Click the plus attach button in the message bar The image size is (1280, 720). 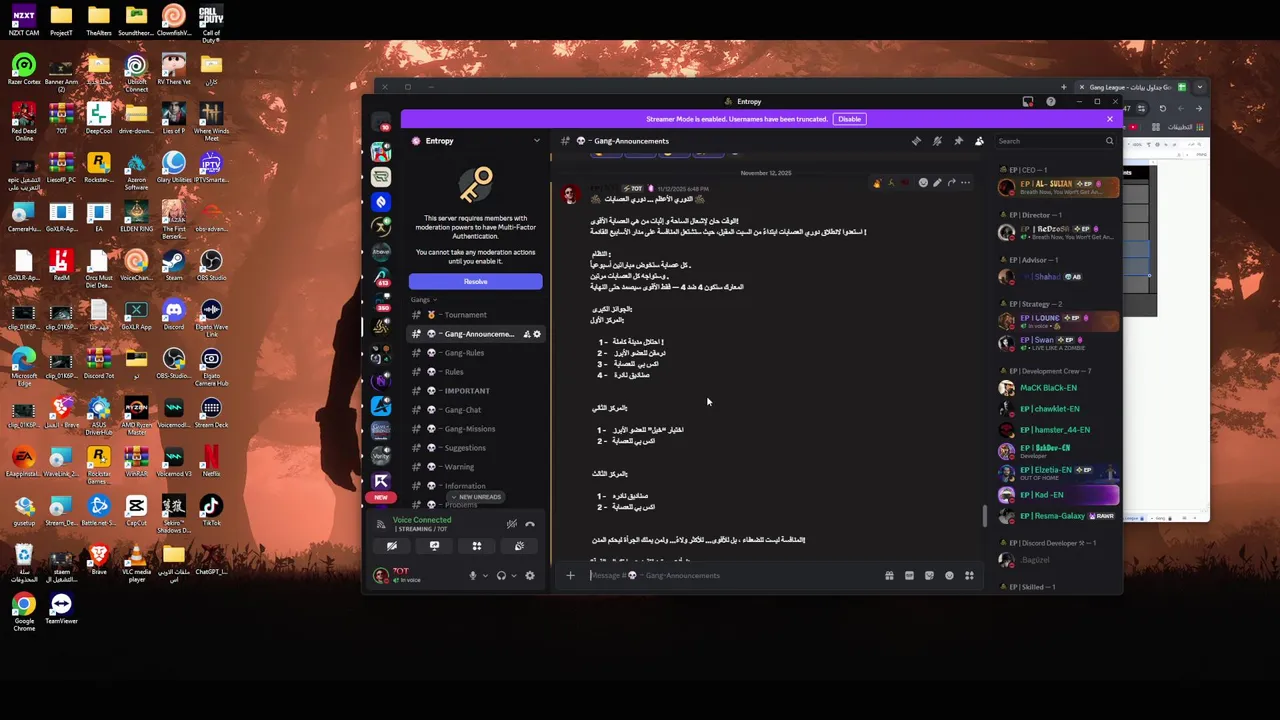570,575
